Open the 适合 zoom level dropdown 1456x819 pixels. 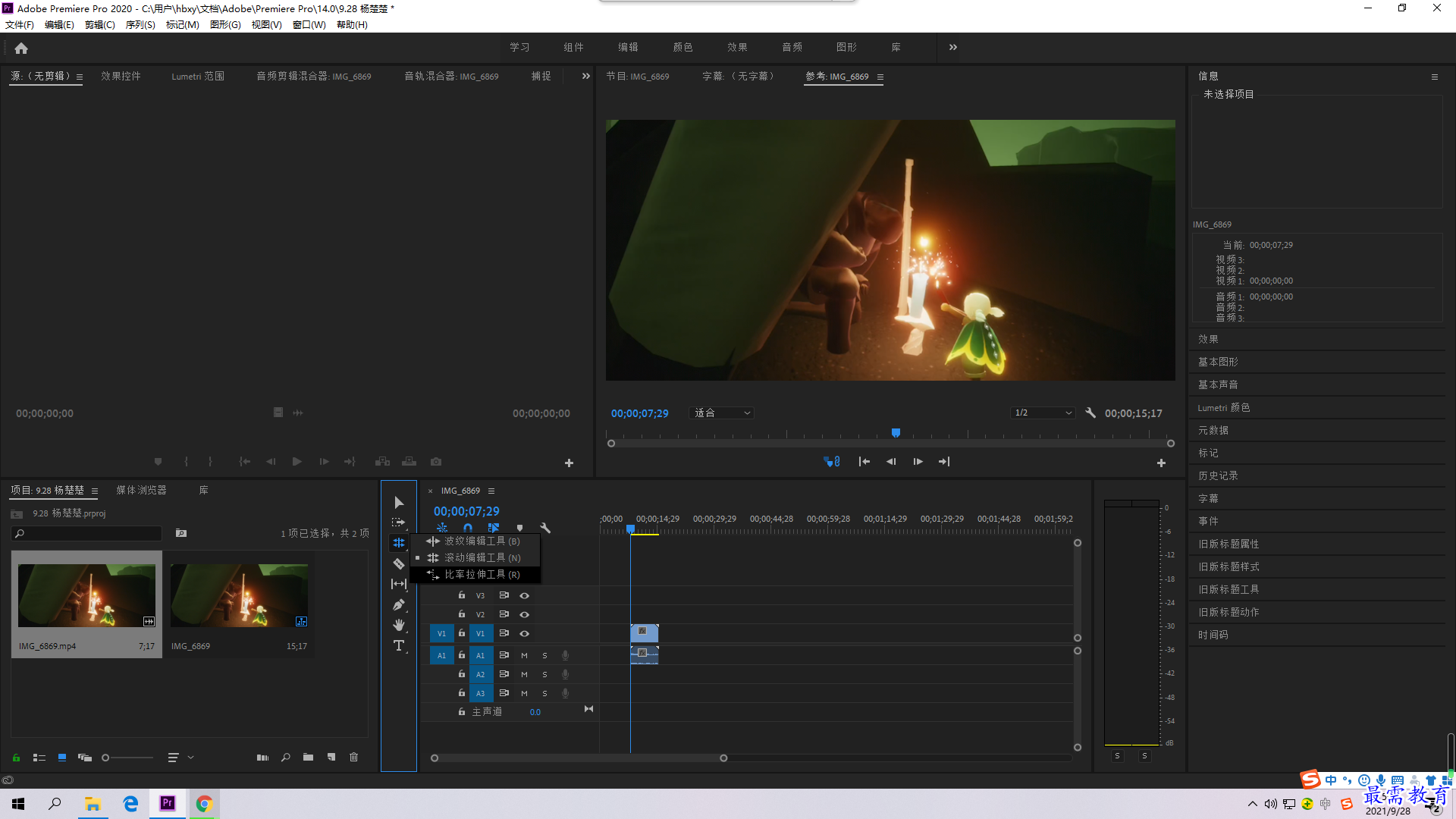[x=721, y=413]
